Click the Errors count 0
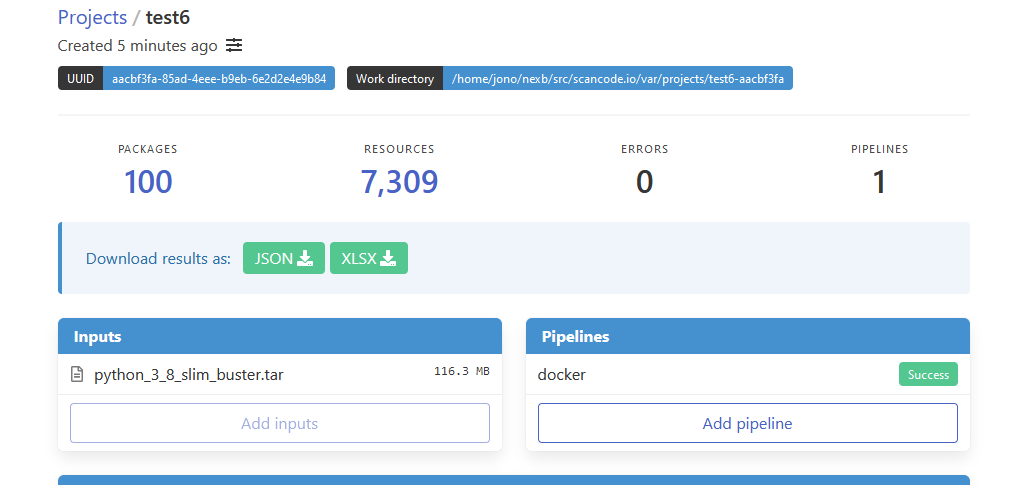 [645, 182]
